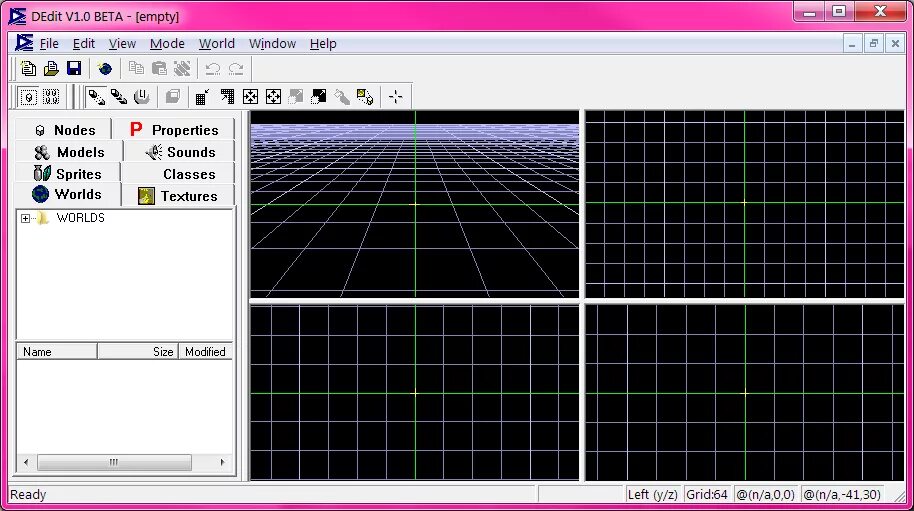Switch to the Models tab
This screenshot has width=914, height=511.
coord(69,152)
